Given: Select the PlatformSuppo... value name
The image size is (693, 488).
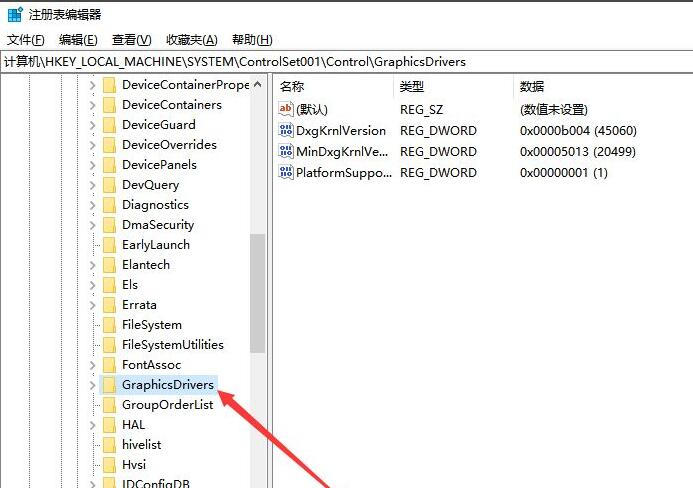Looking at the screenshot, I should pyautogui.click(x=344, y=173).
